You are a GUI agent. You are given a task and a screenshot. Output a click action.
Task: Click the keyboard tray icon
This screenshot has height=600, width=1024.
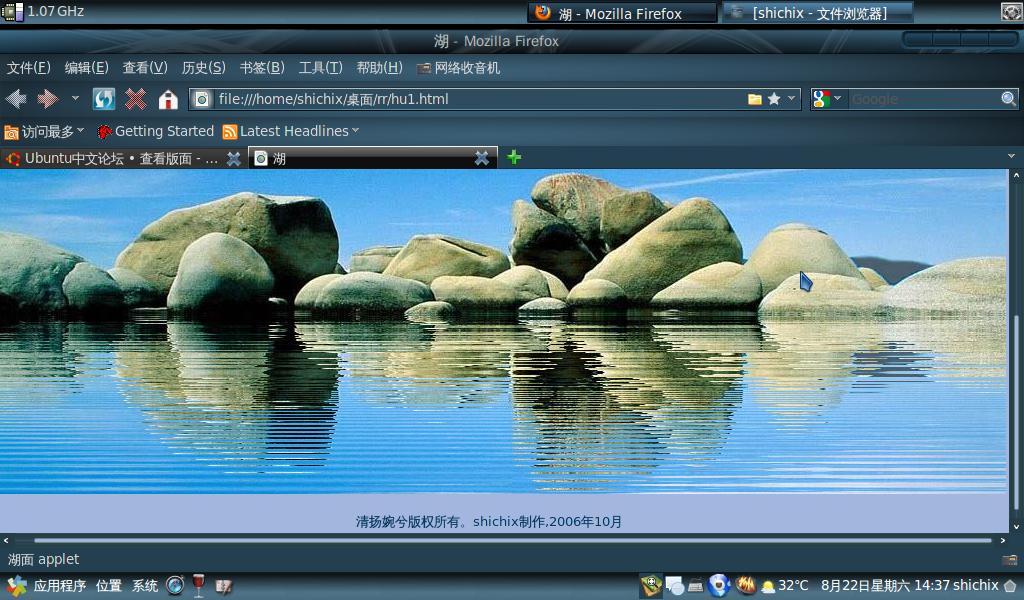coord(696,586)
